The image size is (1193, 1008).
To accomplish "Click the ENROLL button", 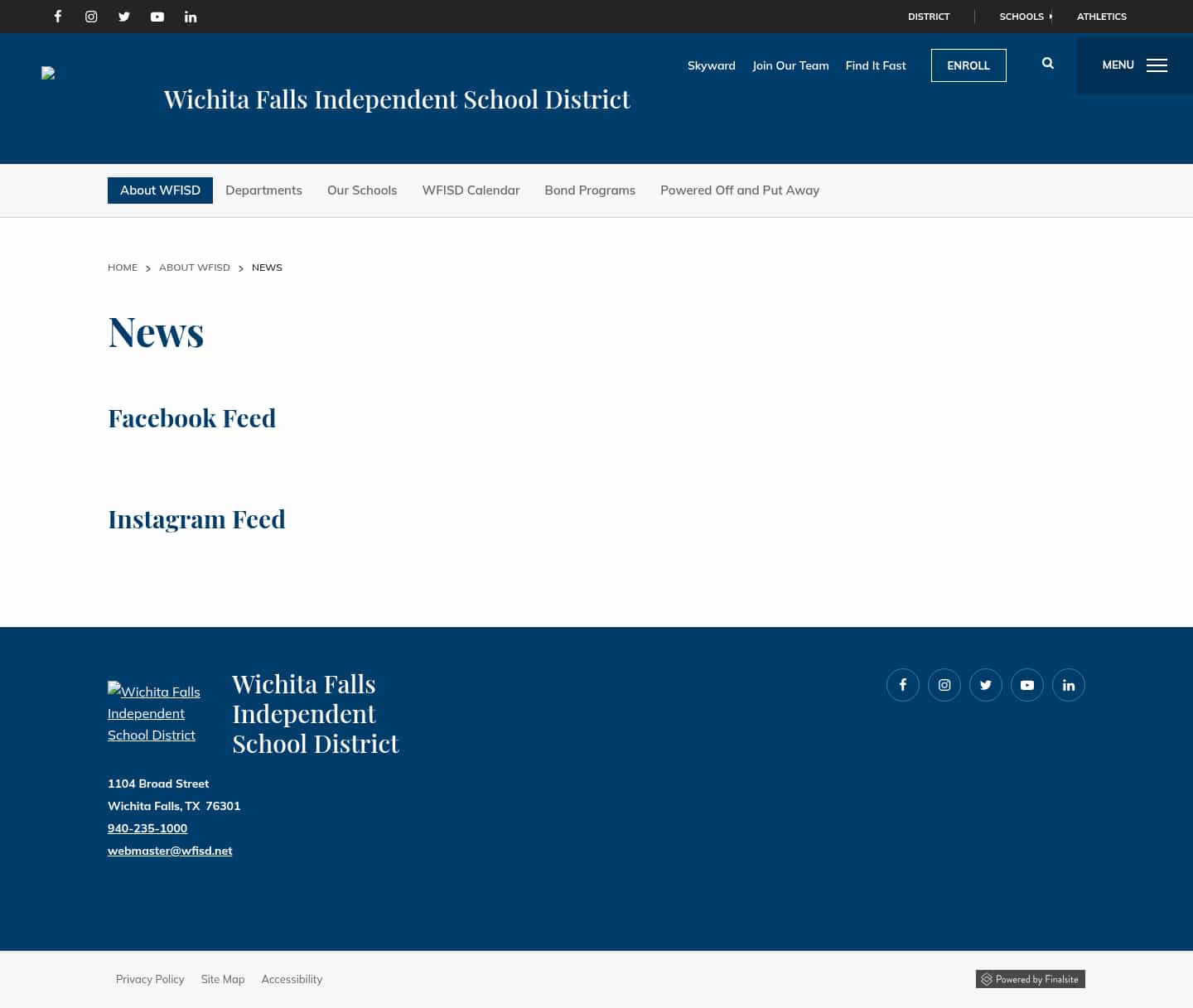I will (968, 65).
